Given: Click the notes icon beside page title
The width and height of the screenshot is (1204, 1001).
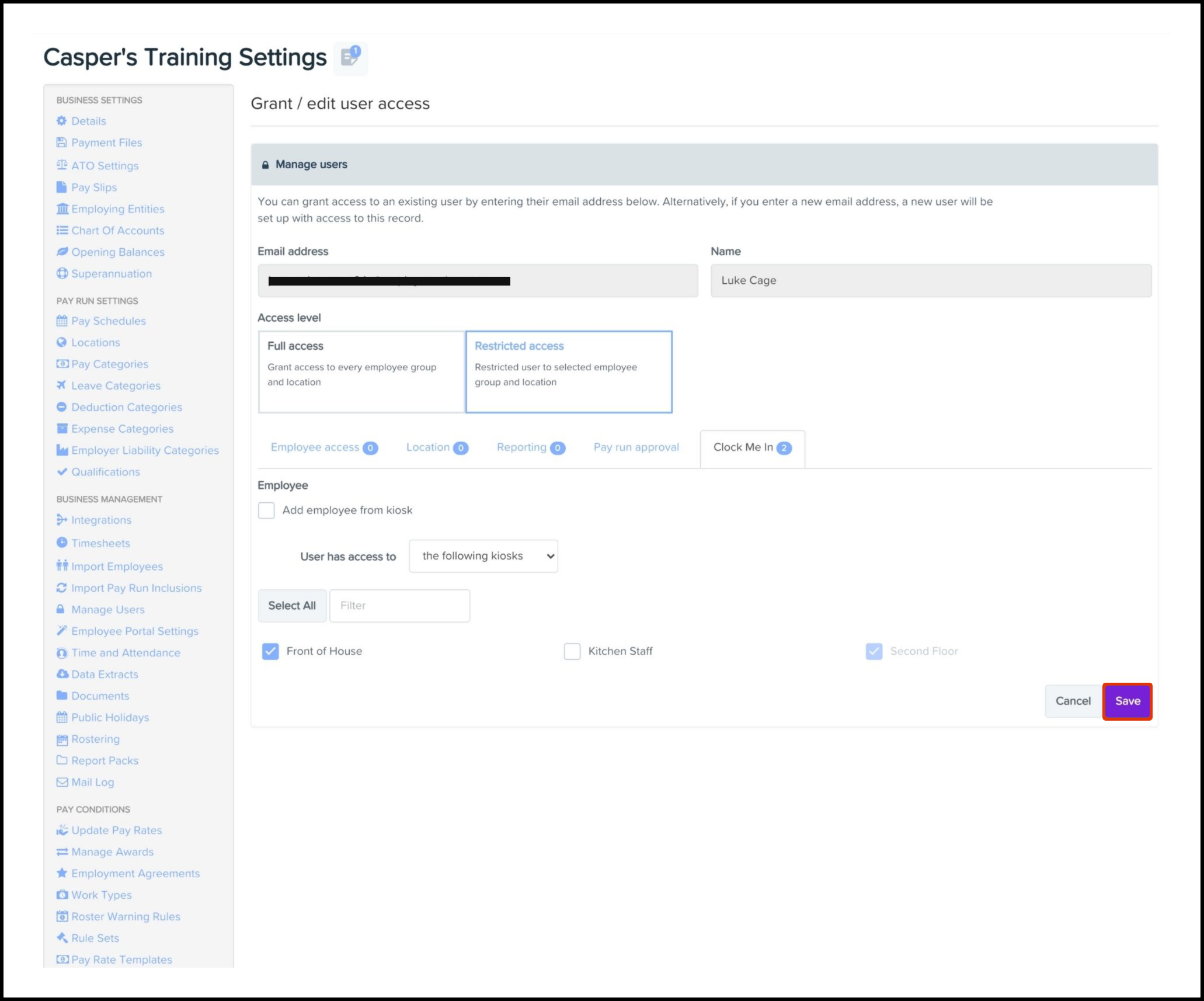Looking at the screenshot, I should point(350,57).
